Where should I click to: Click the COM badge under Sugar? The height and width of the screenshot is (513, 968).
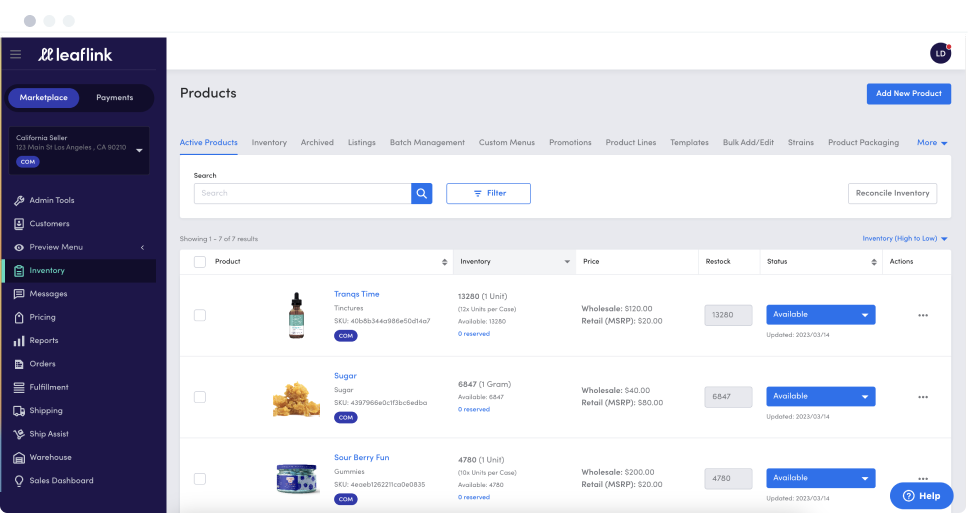346,417
